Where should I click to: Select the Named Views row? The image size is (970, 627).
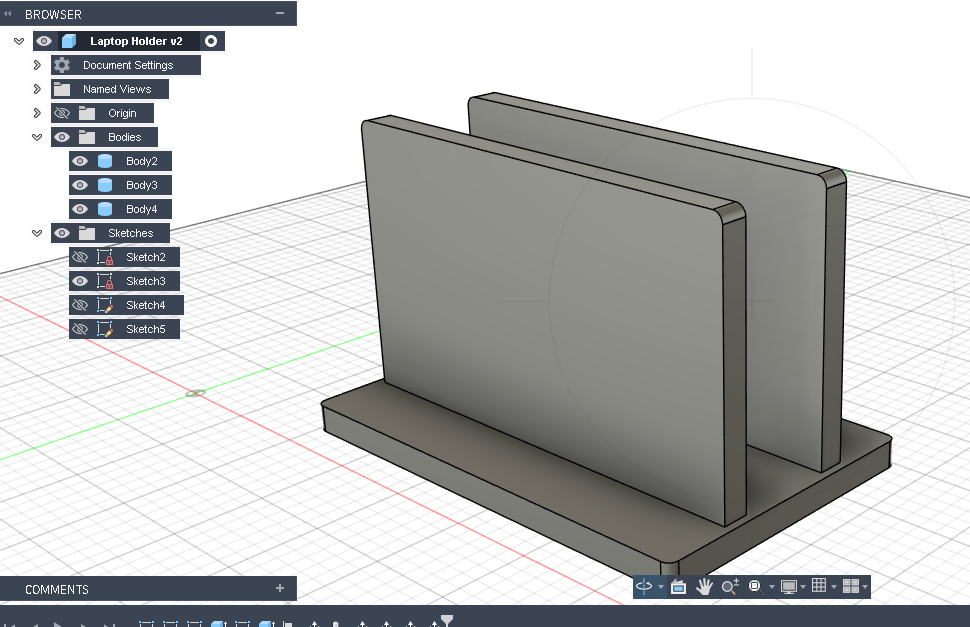(x=109, y=89)
